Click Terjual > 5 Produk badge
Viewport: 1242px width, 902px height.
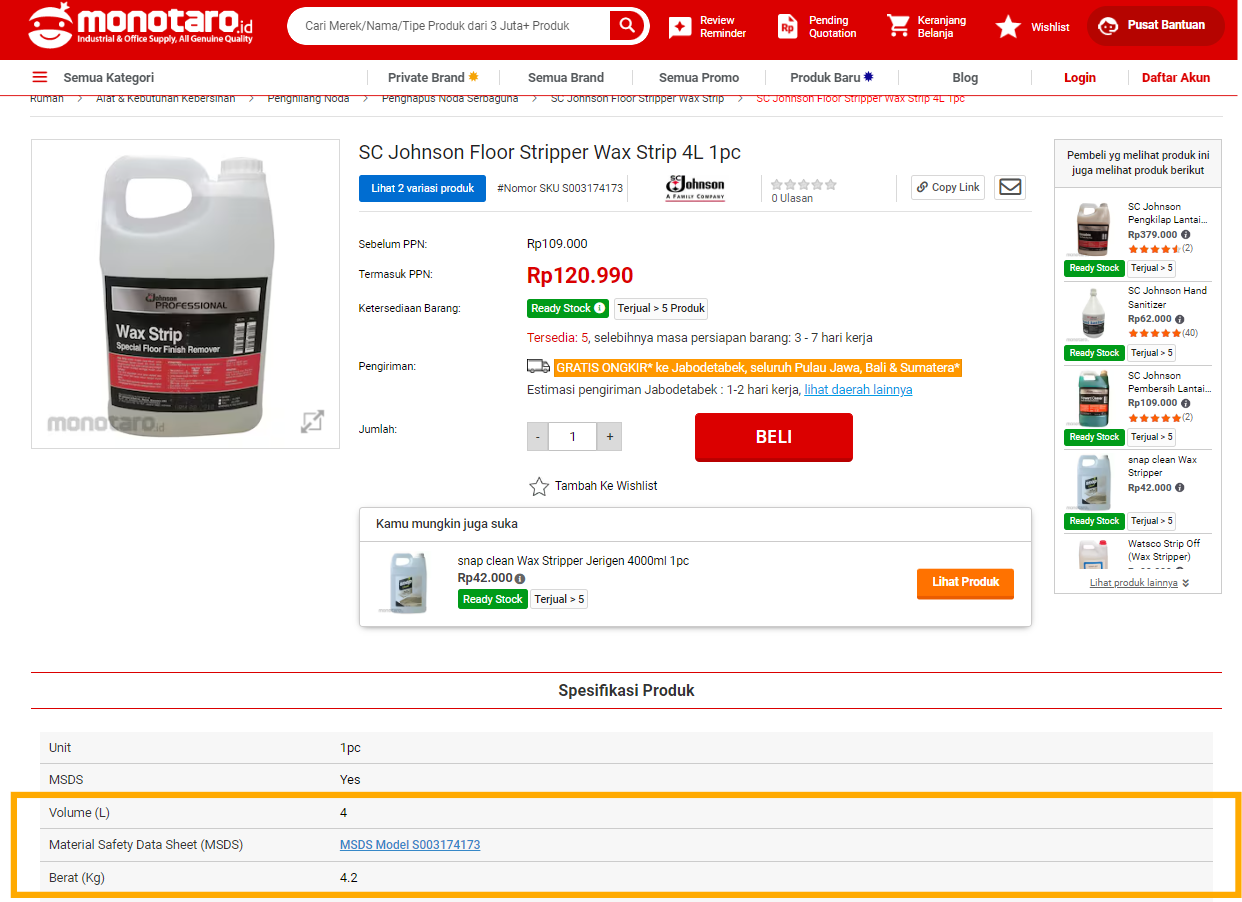(661, 308)
